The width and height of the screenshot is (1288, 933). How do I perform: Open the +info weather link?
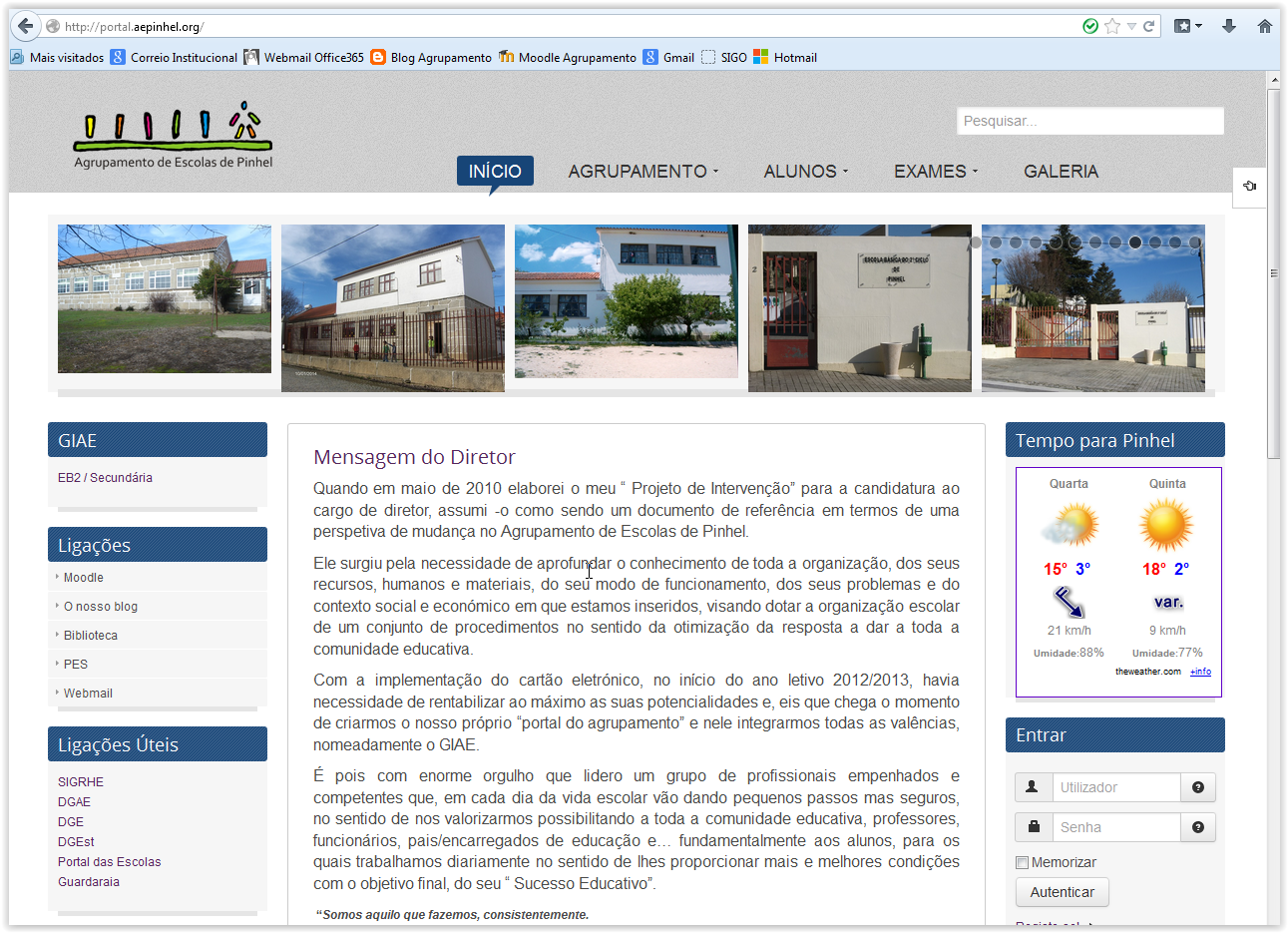coord(1200,672)
